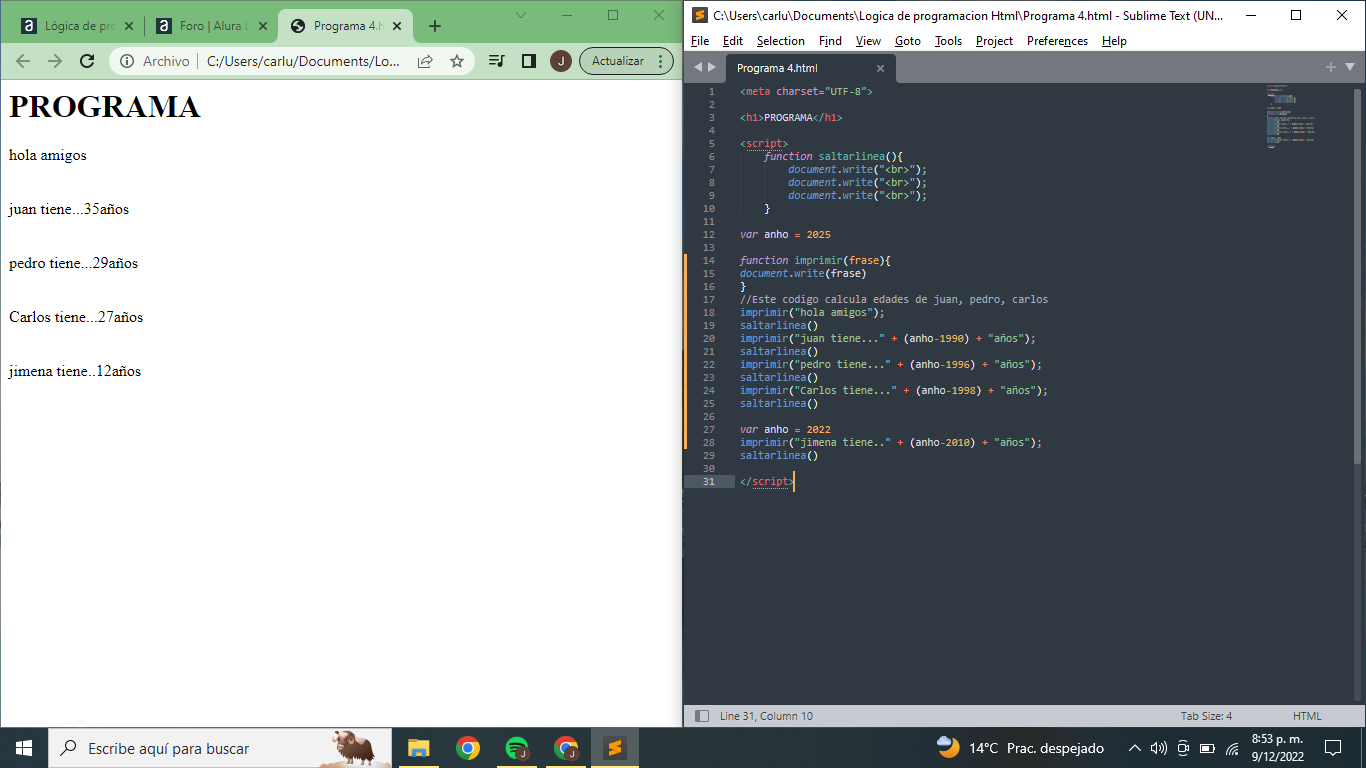Add new tab with plus icon in Sublime
The image size is (1366, 768).
1330,67
